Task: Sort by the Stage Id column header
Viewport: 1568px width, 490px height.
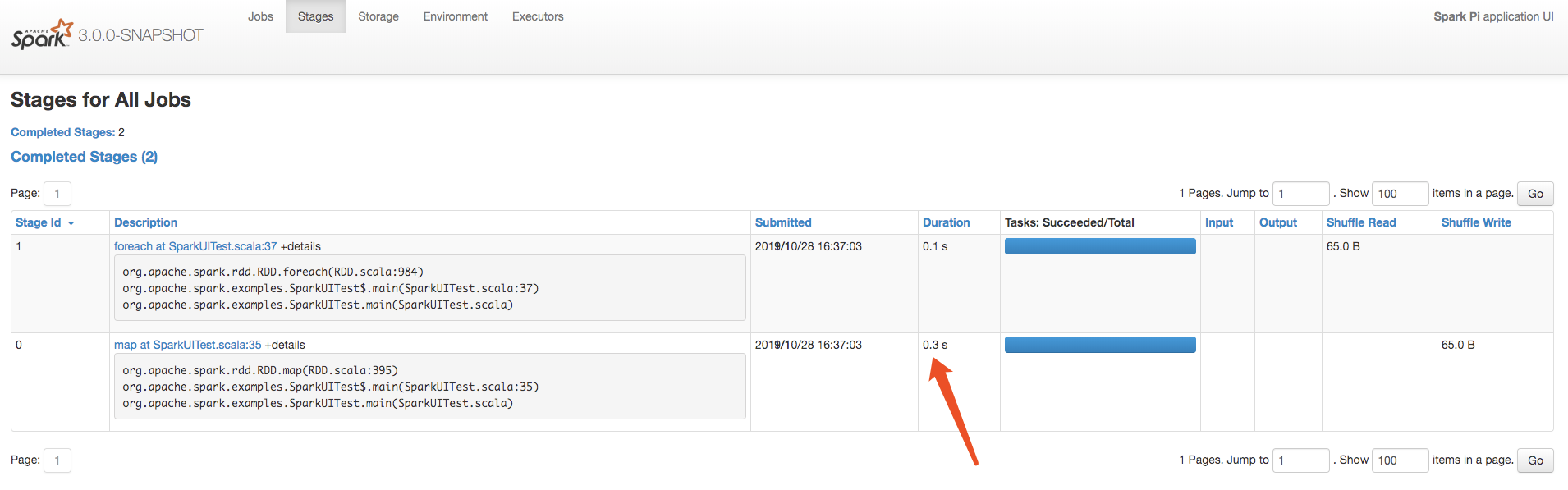Action: pyautogui.click(x=39, y=222)
